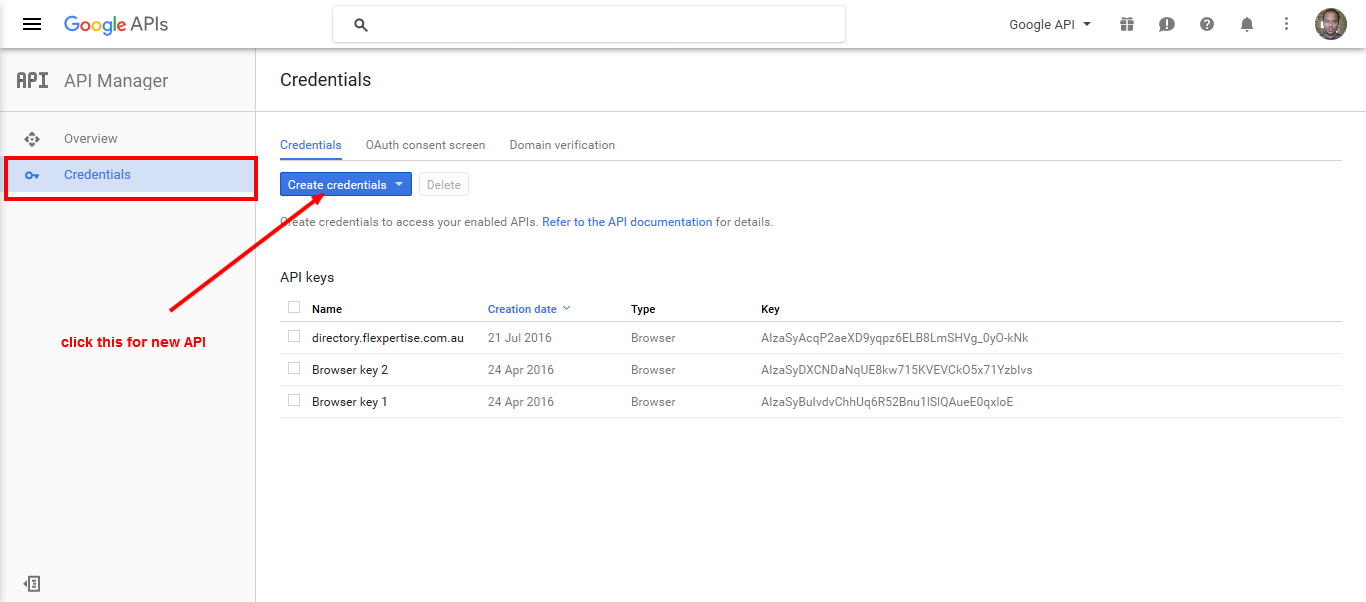Open the send feedback icon
Screen dimensions: 1366x602
tap(1167, 24)
